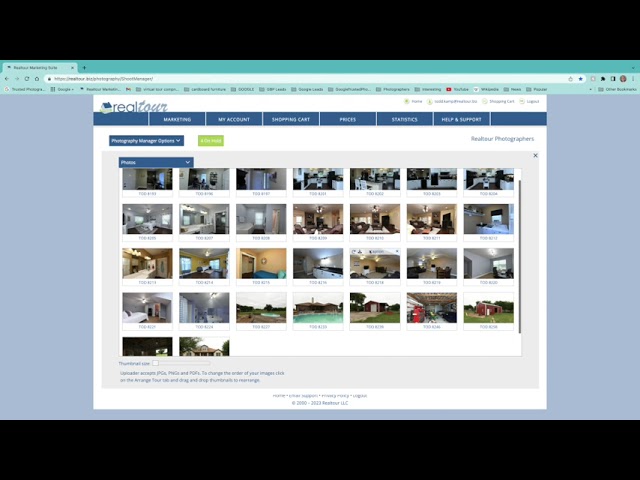The width and height of the screenshot is (640, 480).
Task: Close the Photos panel with the X
Action: 536,156
